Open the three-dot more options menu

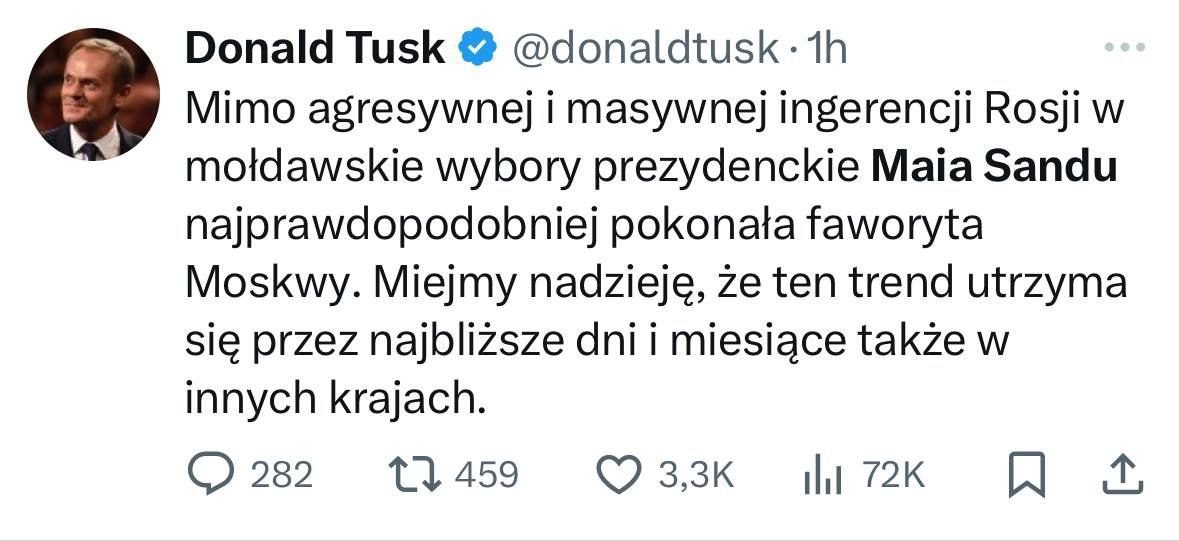1123,47
